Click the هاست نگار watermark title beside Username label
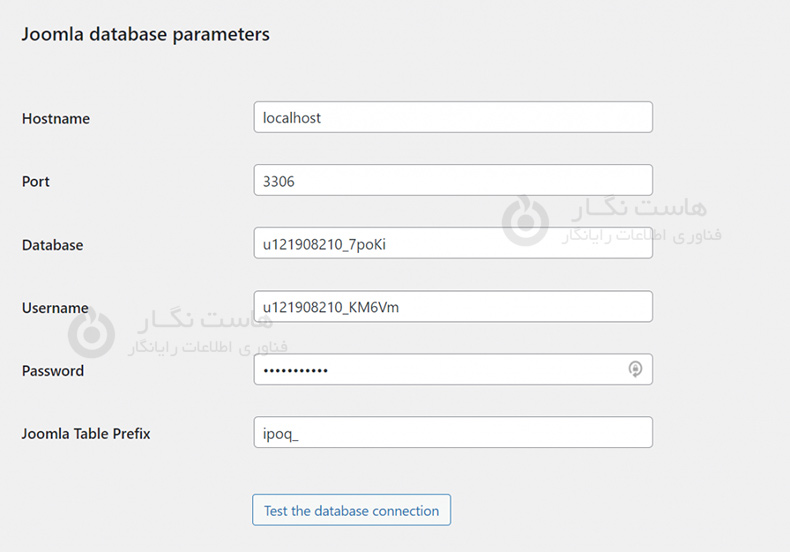Viewport: 790px width, 552px height. [203, 321]
